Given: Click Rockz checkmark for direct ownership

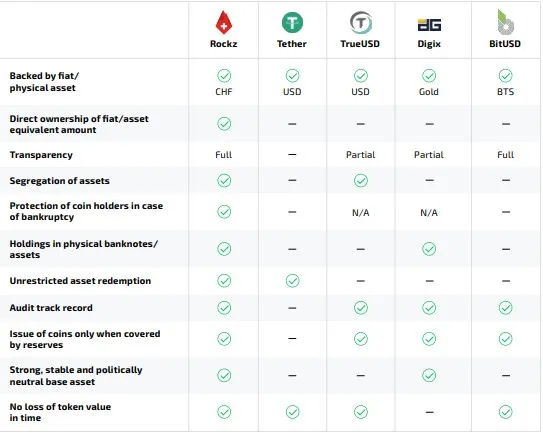Looking at the screenshot, I should [224, 124].
